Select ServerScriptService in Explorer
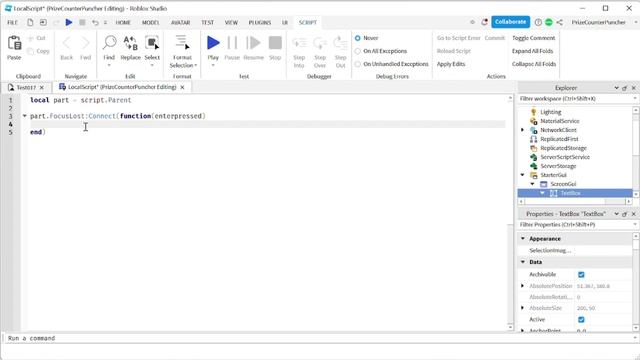 point(565,157)
